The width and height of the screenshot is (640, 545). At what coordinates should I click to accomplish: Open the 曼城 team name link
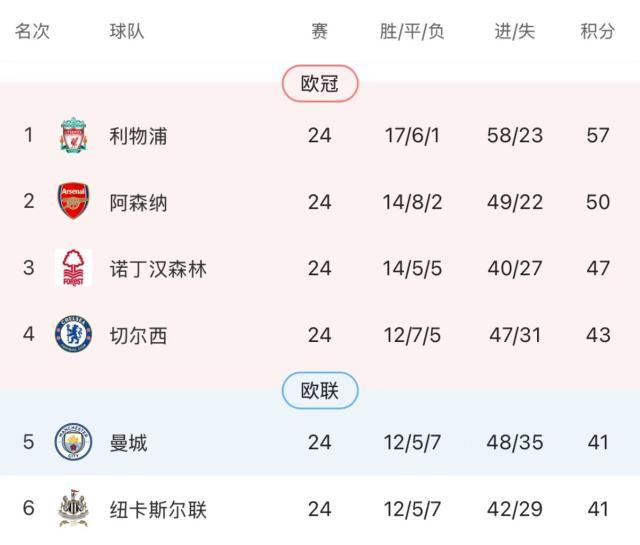[x=128, y=442]
